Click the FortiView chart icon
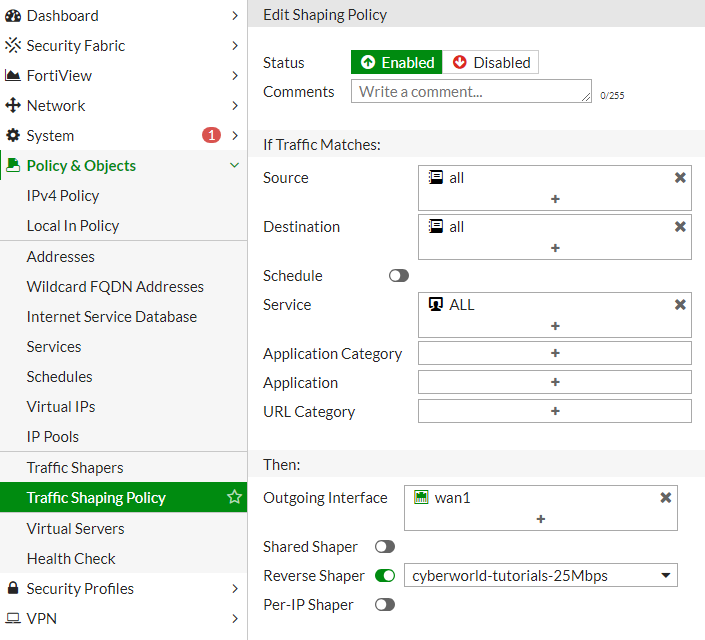 [x=13, y=76]
